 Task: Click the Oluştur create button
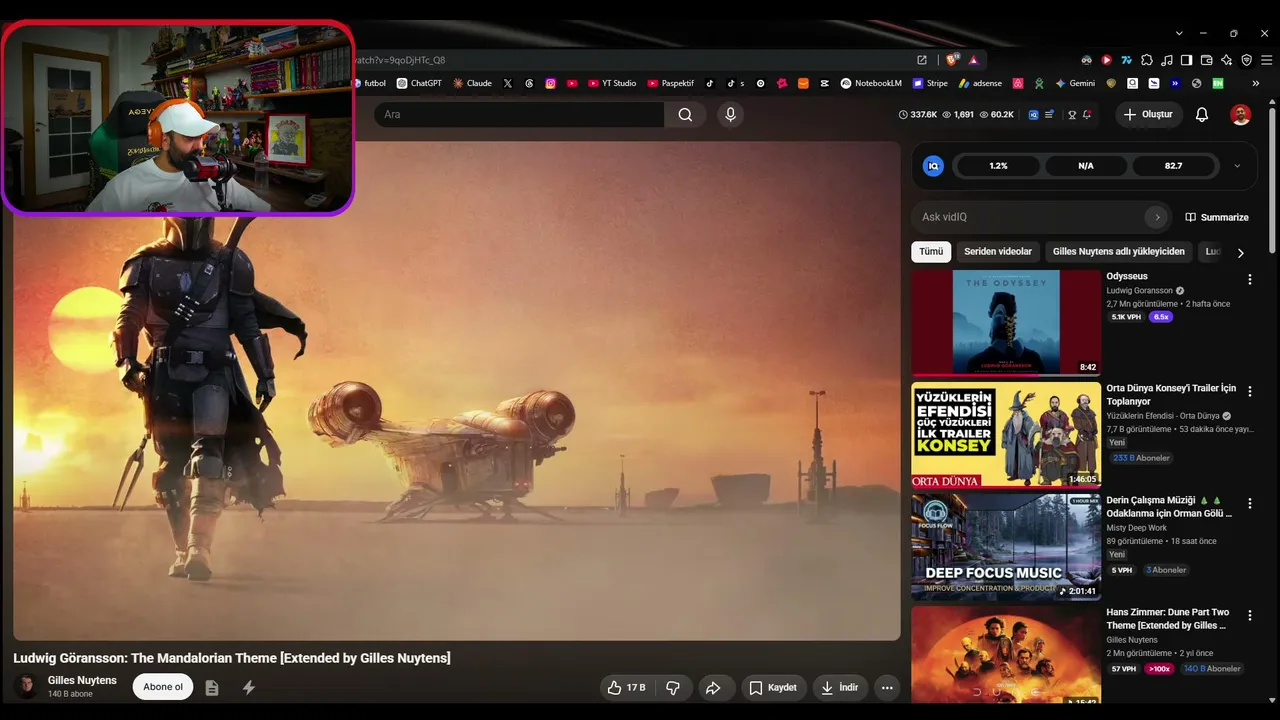tap(1148, 115)
